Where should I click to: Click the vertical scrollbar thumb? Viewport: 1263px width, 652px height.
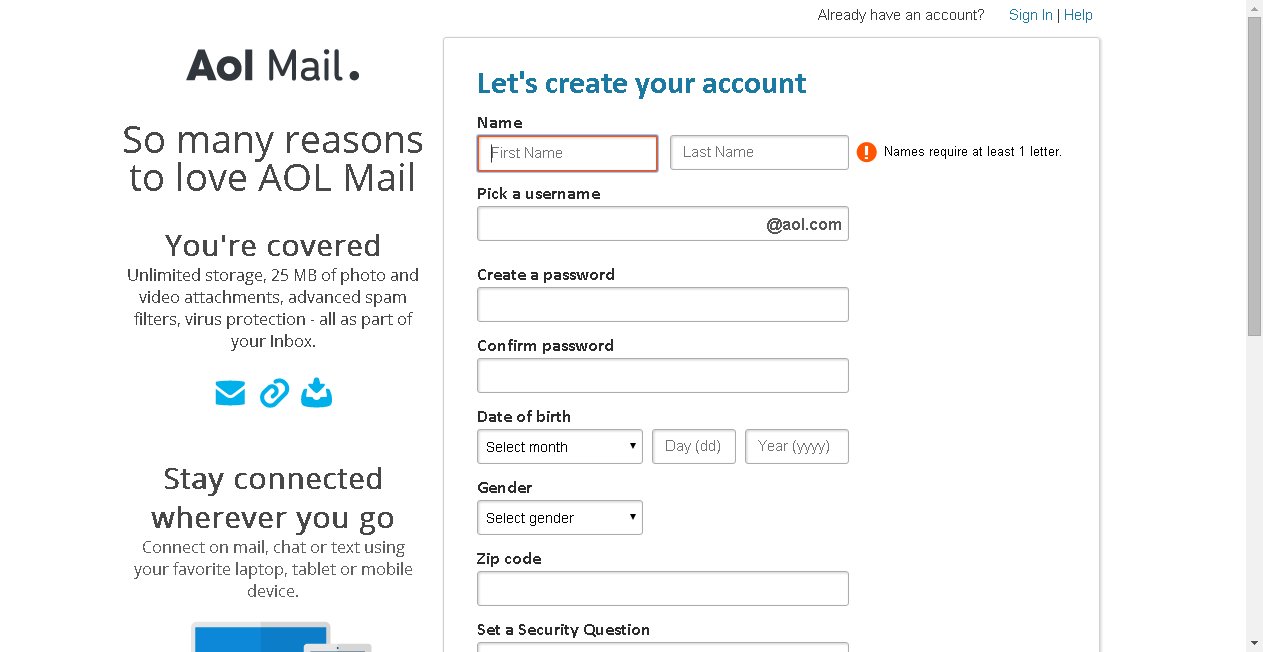[1254, 175]
